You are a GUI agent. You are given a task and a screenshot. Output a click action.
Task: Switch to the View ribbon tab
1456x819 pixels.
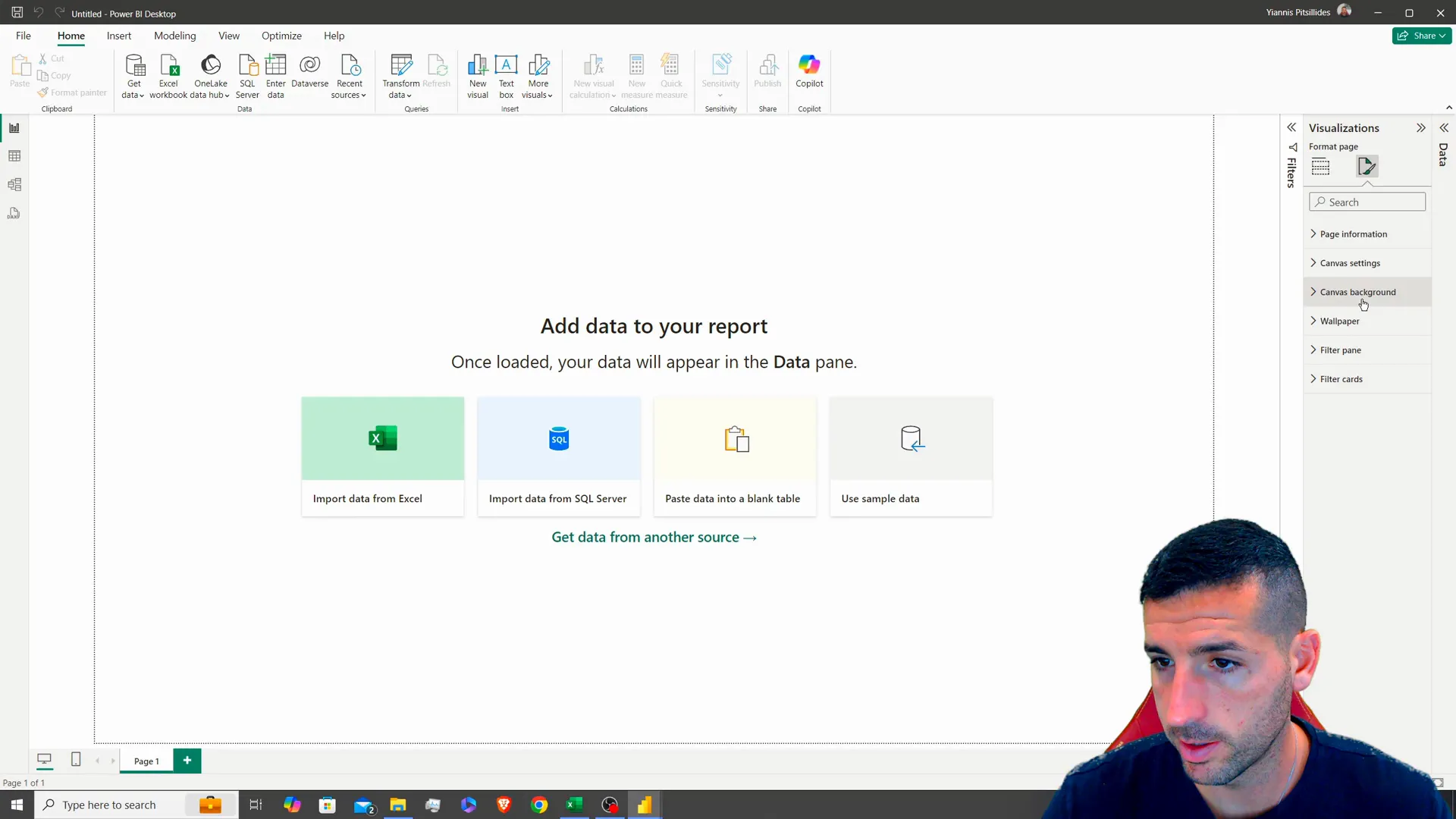pos(229,36)
